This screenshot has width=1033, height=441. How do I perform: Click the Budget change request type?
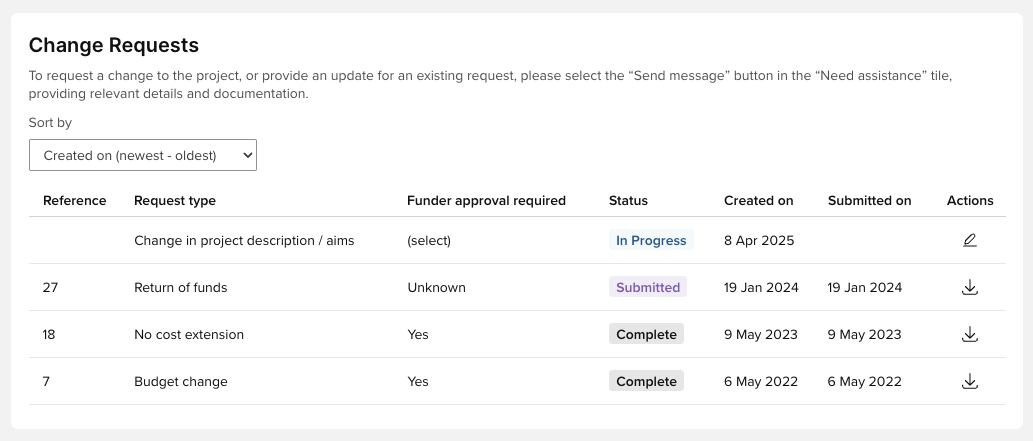point(180,381)
